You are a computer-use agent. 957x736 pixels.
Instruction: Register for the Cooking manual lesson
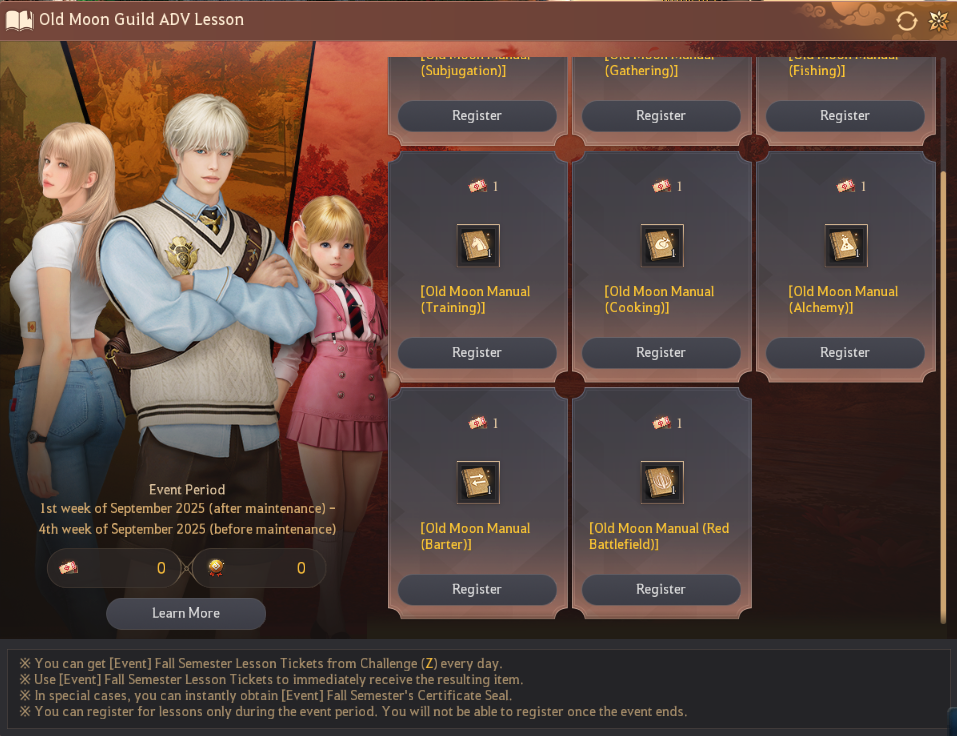click(x=661, y=353)
